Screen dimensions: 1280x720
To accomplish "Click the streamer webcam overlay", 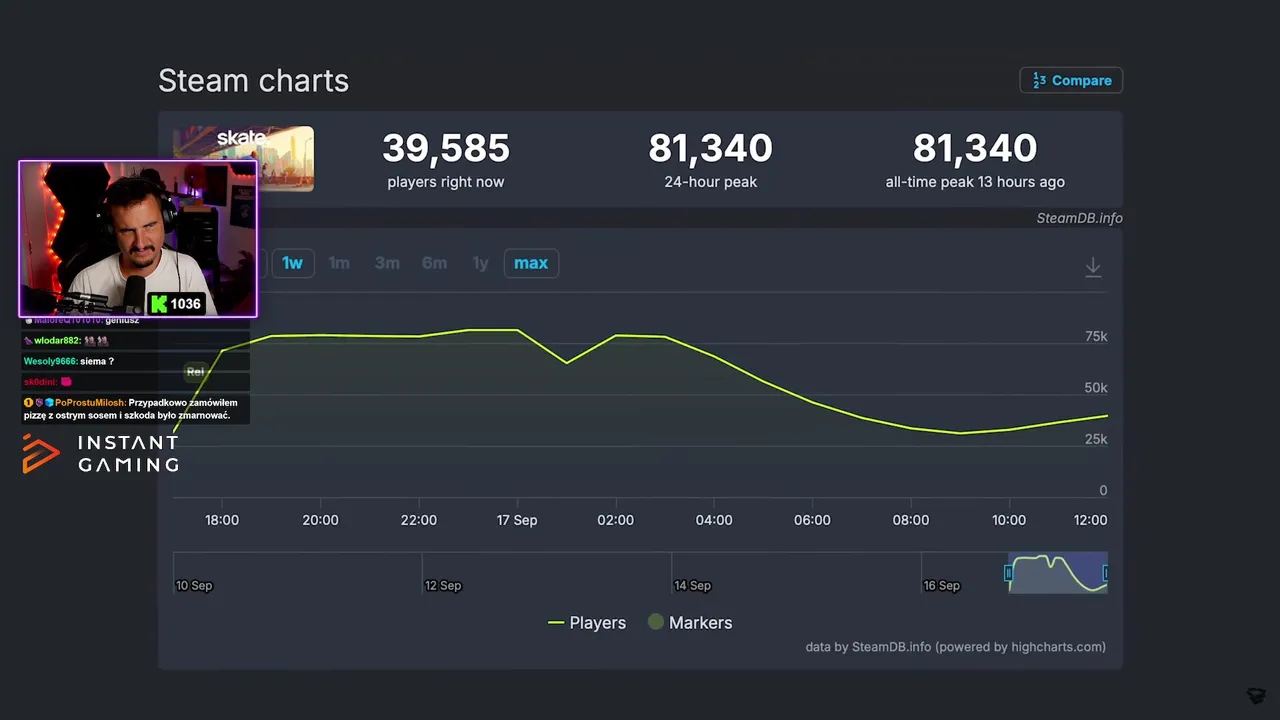I will tap(138, 239).
